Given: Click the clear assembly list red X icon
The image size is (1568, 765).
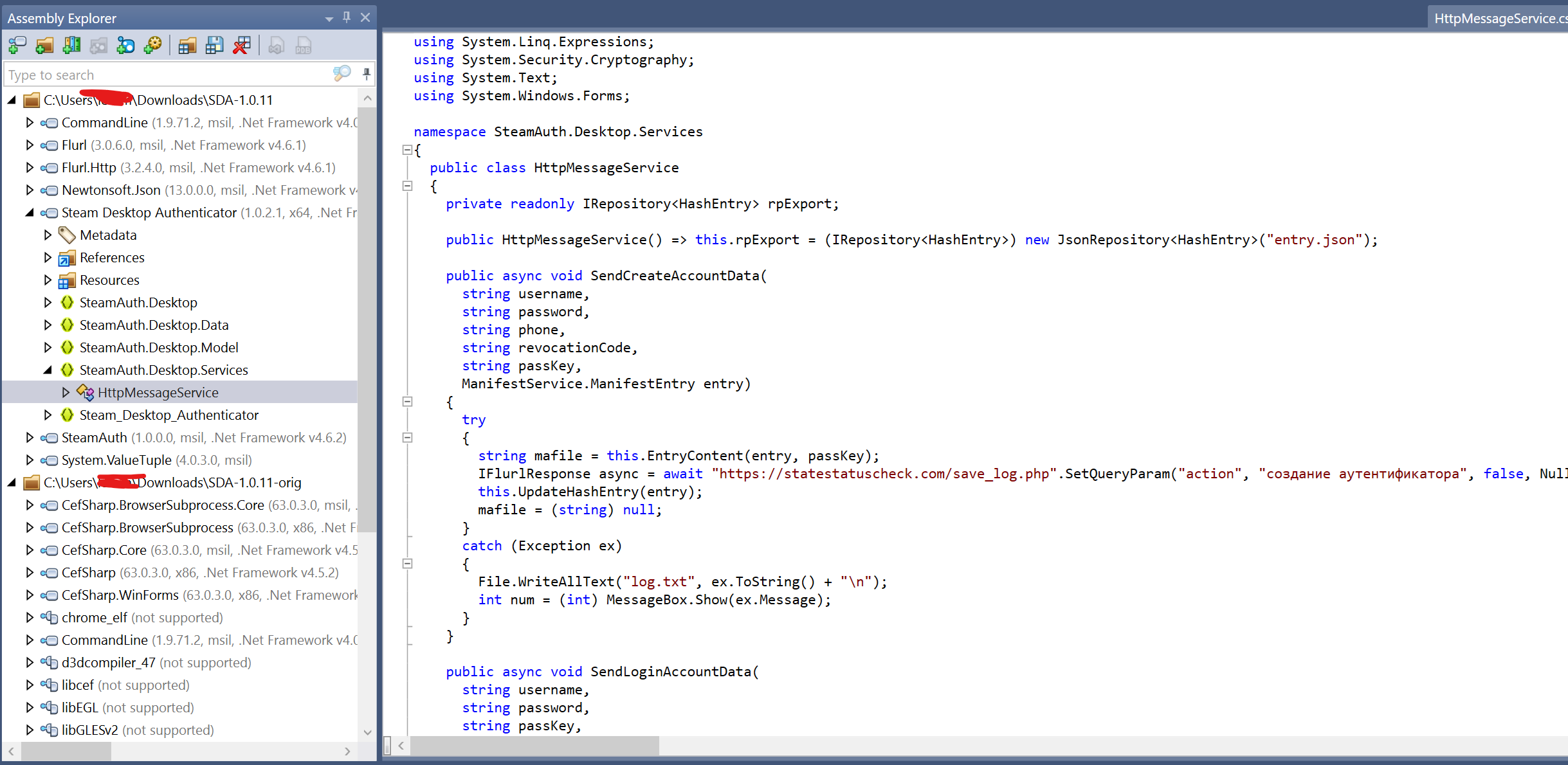Looking at the screenshot, I should point(242,45).
